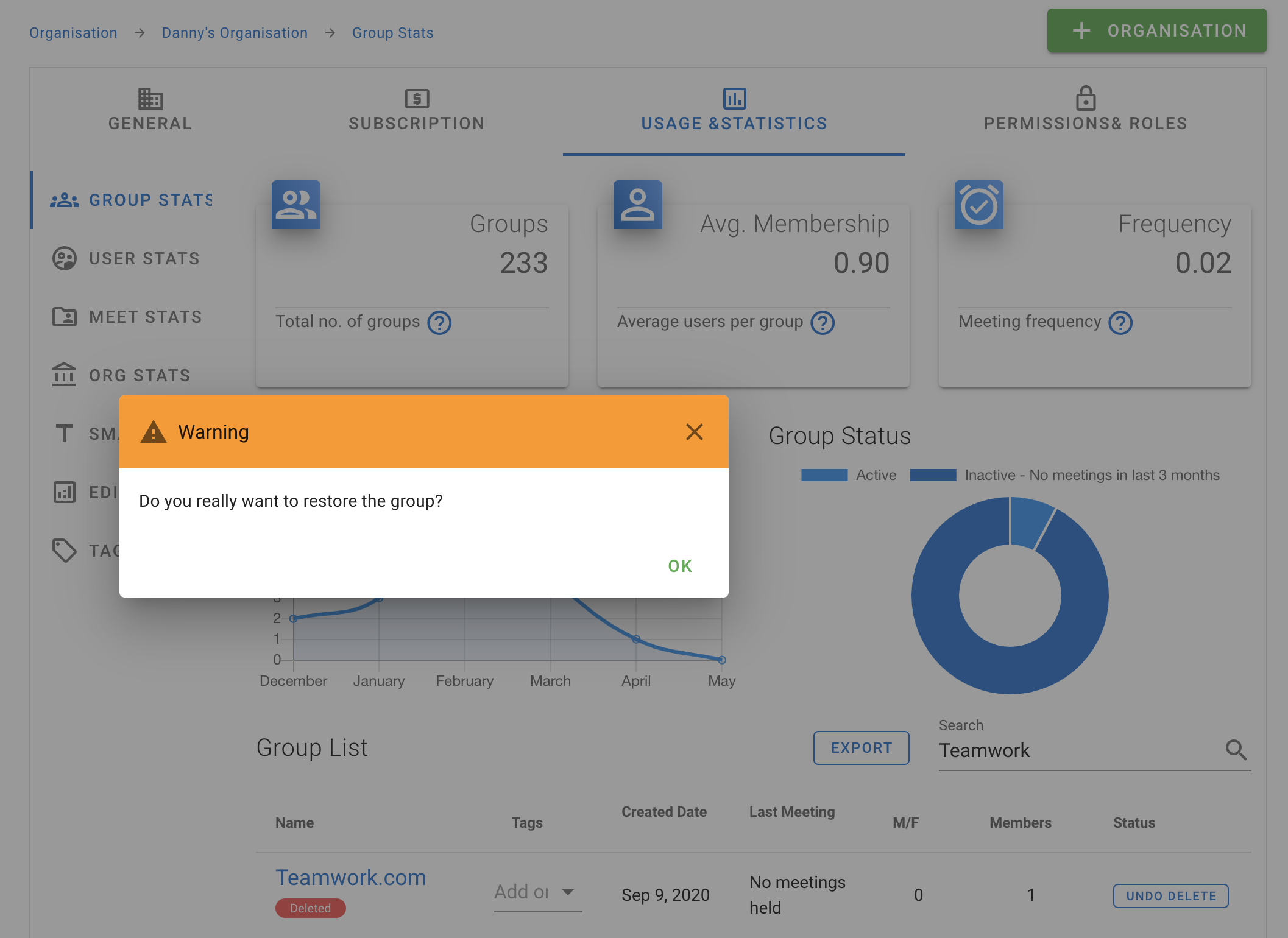Select the Usage & Statistics tab
The width and height of the screenshot is (1288, 938).
coord(734,110)
